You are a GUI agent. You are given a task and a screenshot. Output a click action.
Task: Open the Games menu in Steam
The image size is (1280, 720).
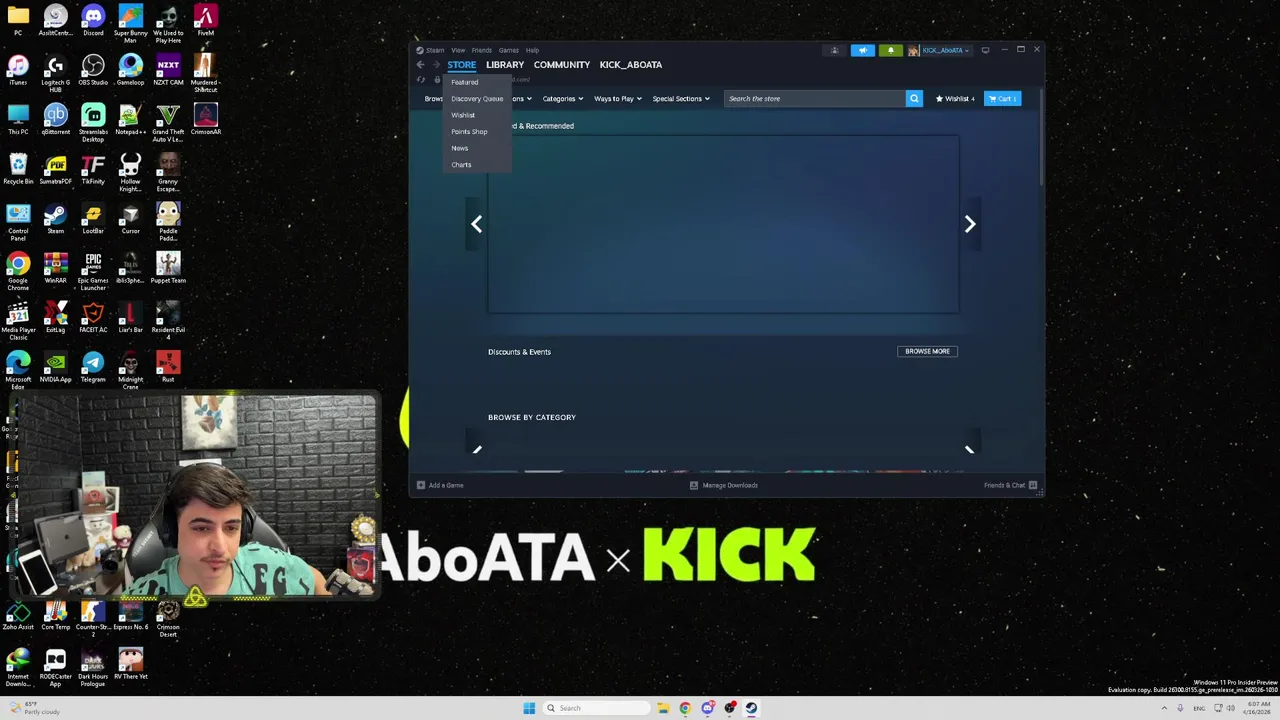[x=509, y=50]
